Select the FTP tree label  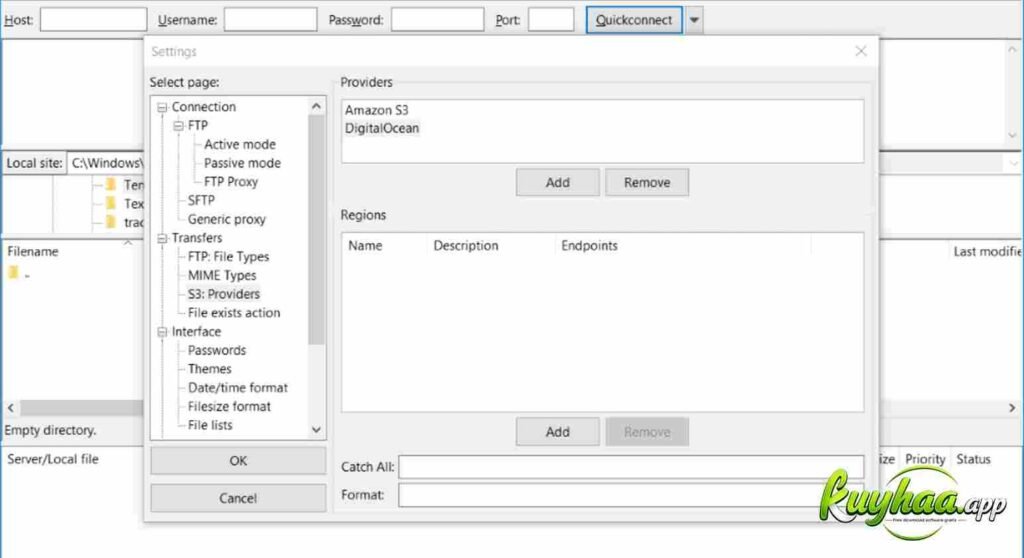click(198, 125)
